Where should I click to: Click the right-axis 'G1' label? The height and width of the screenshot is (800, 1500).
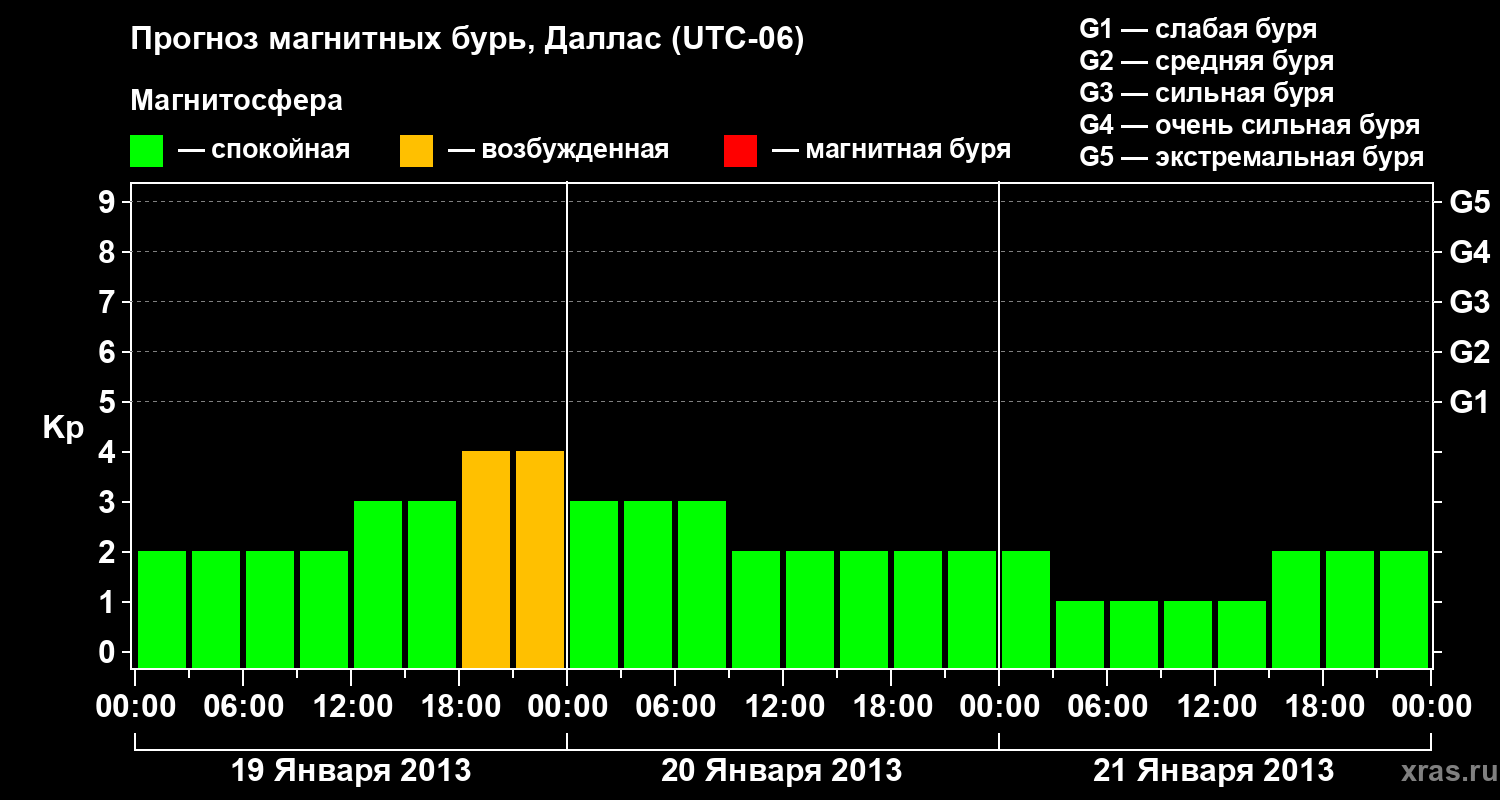pos(1470,403)
